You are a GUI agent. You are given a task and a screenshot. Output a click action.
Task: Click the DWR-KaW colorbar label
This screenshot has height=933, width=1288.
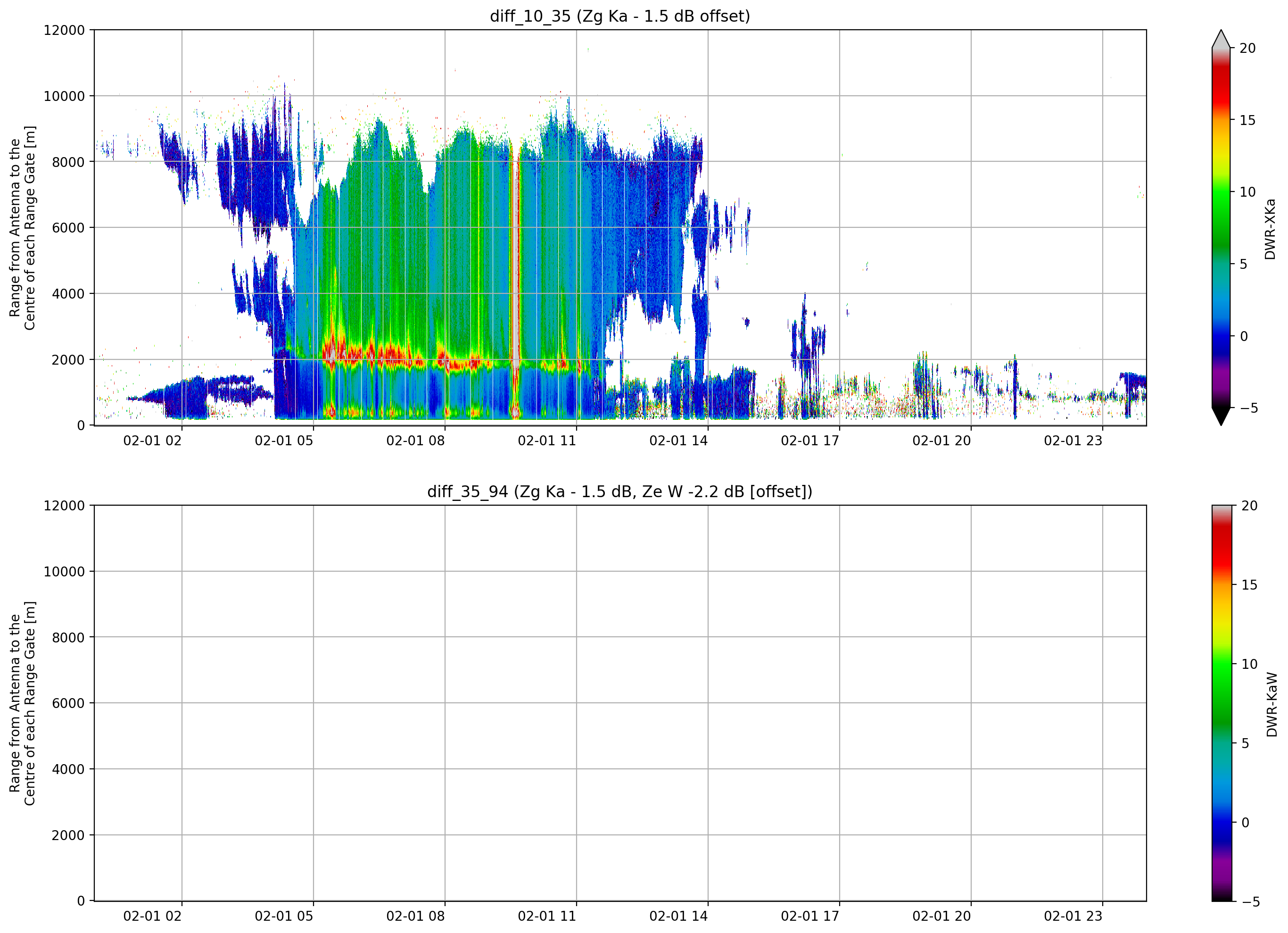1272,705
